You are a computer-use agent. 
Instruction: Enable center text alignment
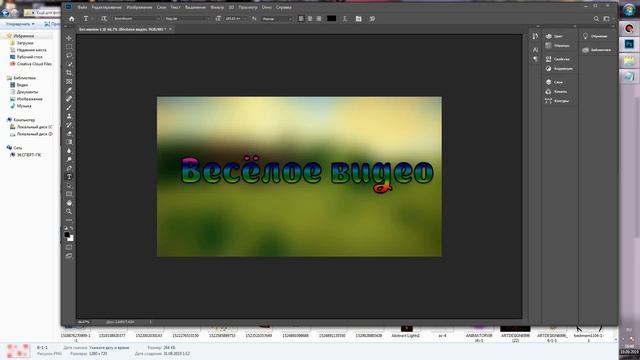pos(310,19)
